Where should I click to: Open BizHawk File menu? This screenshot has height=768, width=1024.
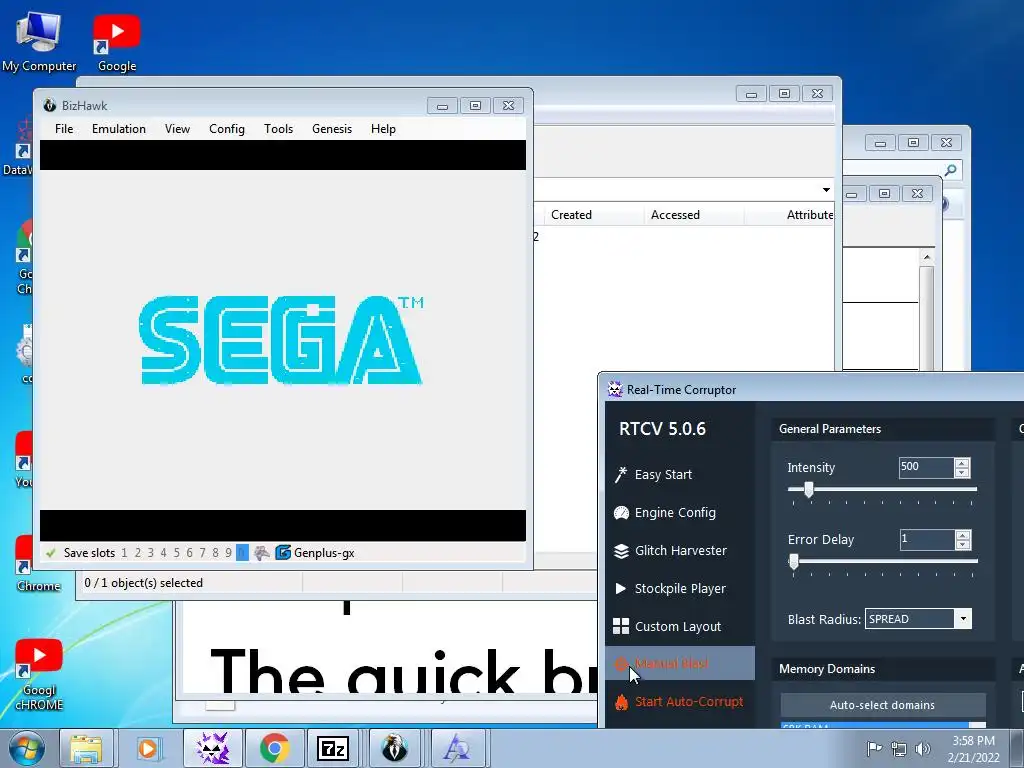64,129
